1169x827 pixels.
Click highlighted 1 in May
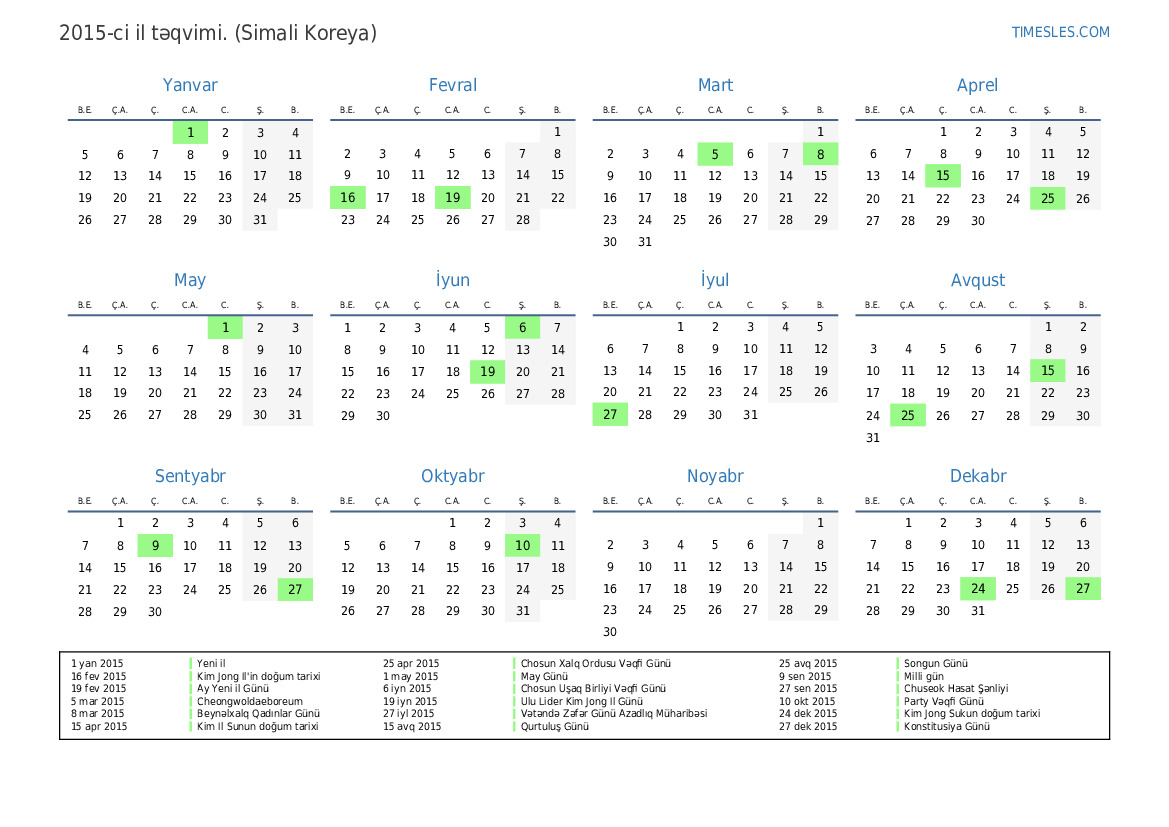click(x=225, y=327)
